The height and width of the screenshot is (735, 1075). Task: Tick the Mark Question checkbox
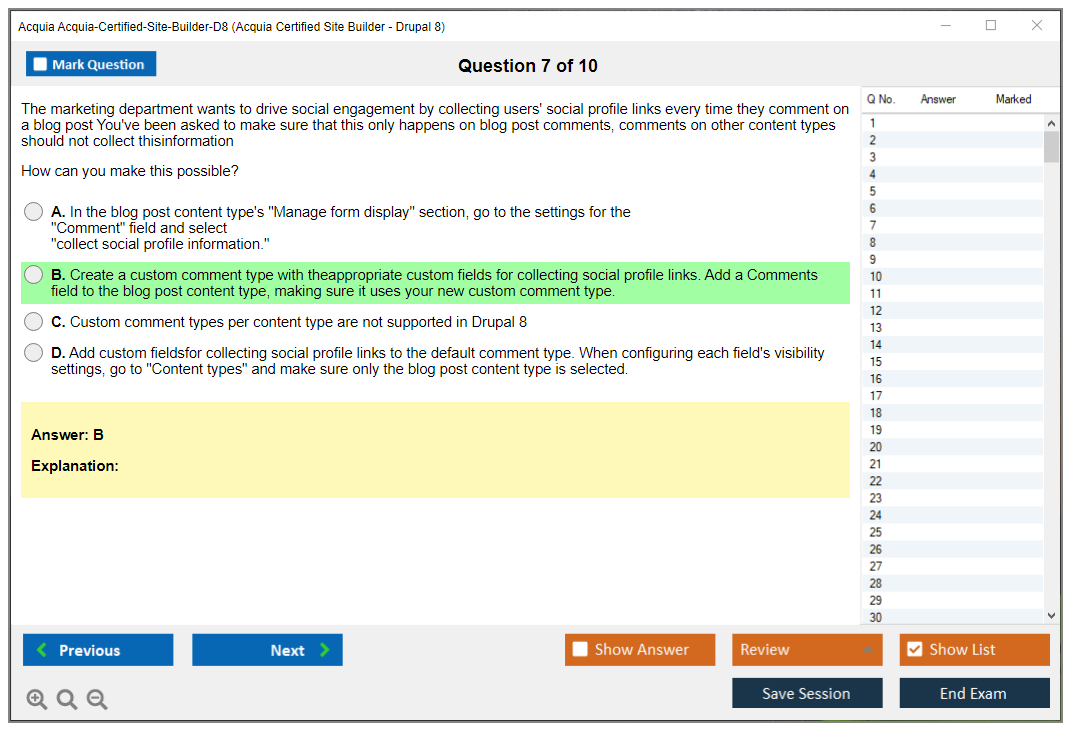coord(41,65)
